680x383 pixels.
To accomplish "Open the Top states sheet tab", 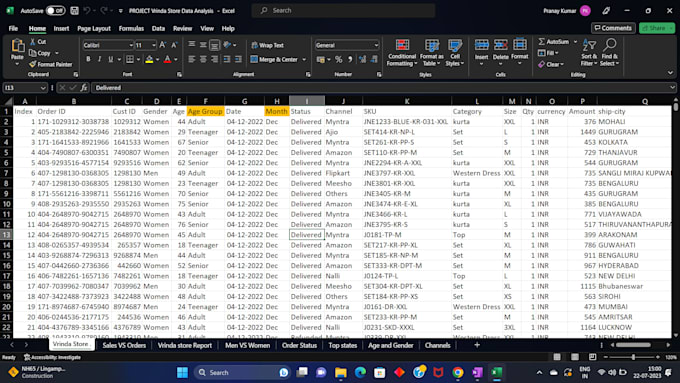I will [x=343, y=345].
